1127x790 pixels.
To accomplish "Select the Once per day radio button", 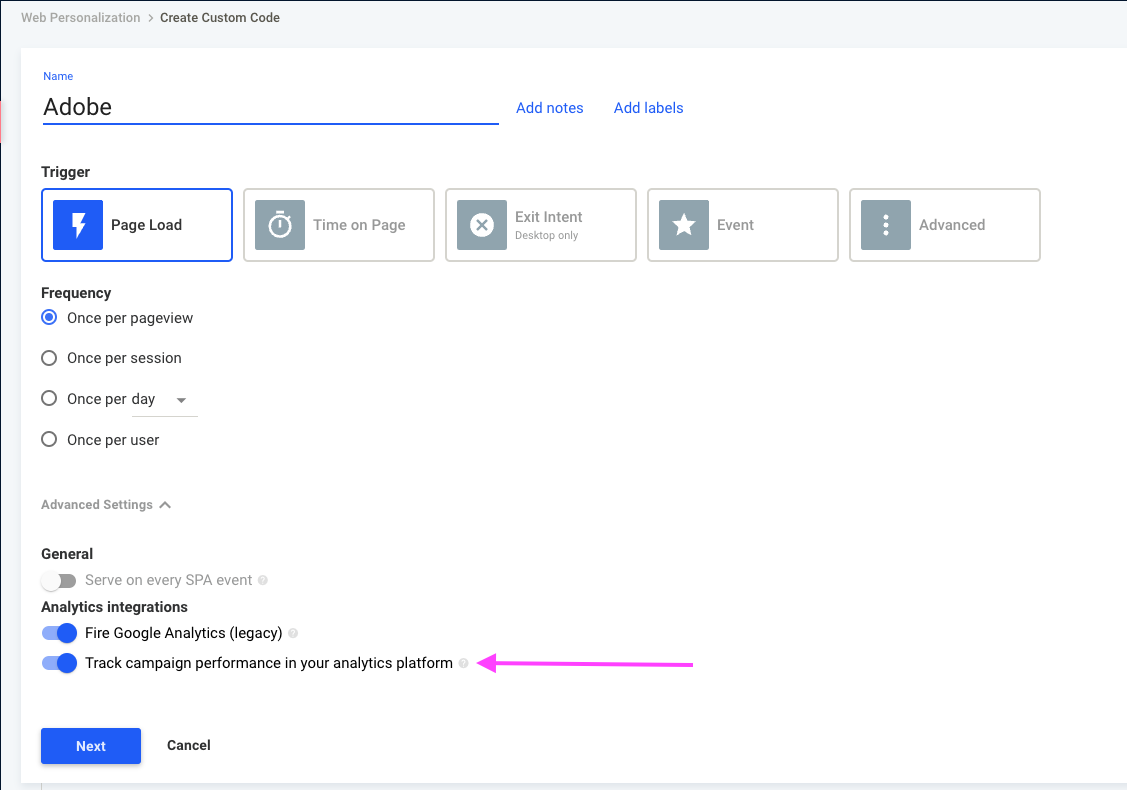I will pos(49,398).
